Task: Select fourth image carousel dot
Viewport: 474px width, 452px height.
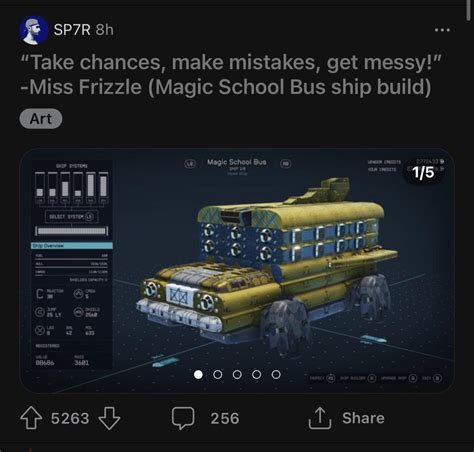Action: pos(256,374)
